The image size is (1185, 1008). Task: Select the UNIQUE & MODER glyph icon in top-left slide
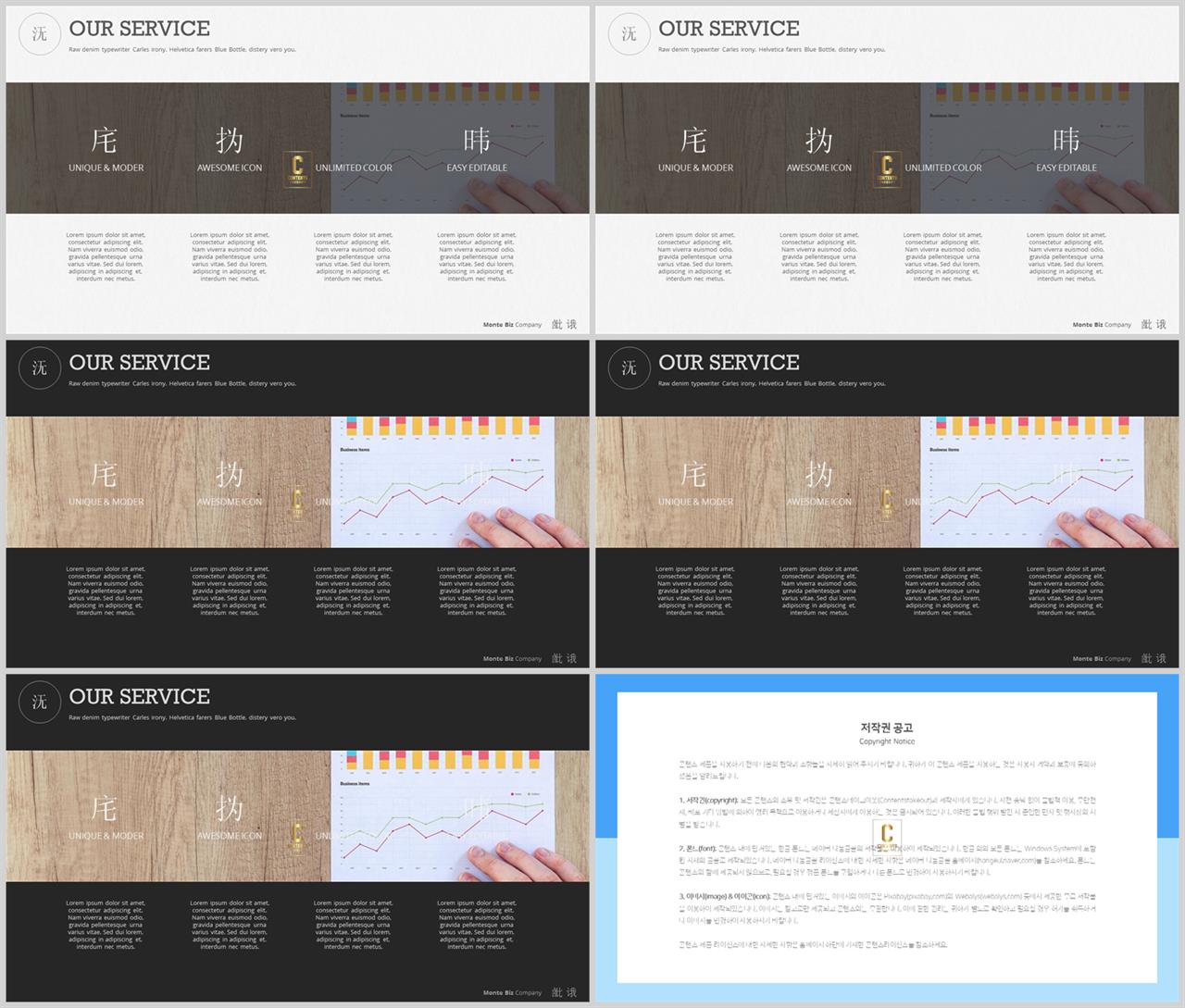tap(105, 141)
